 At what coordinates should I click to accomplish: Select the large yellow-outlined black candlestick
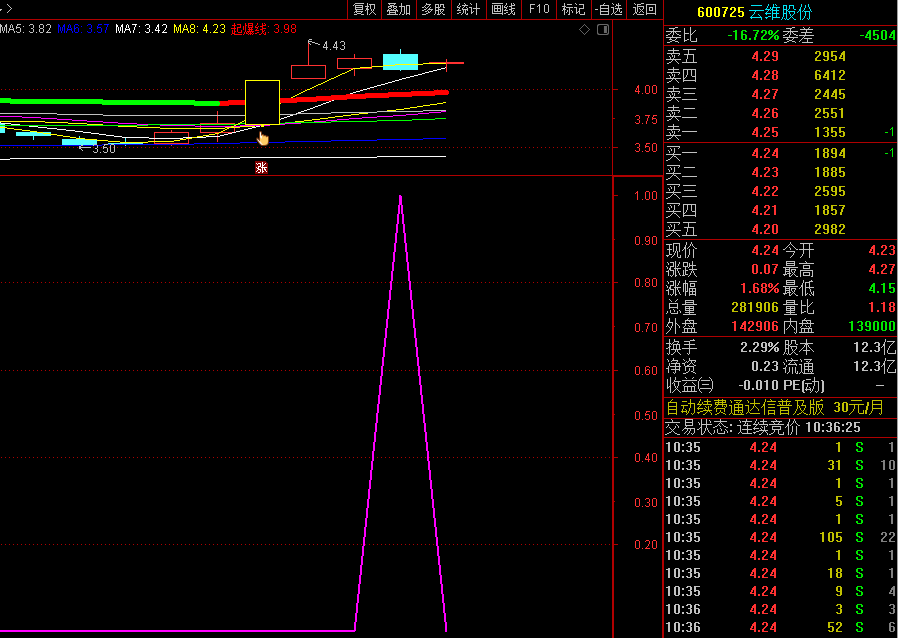(x=262, y=102)
